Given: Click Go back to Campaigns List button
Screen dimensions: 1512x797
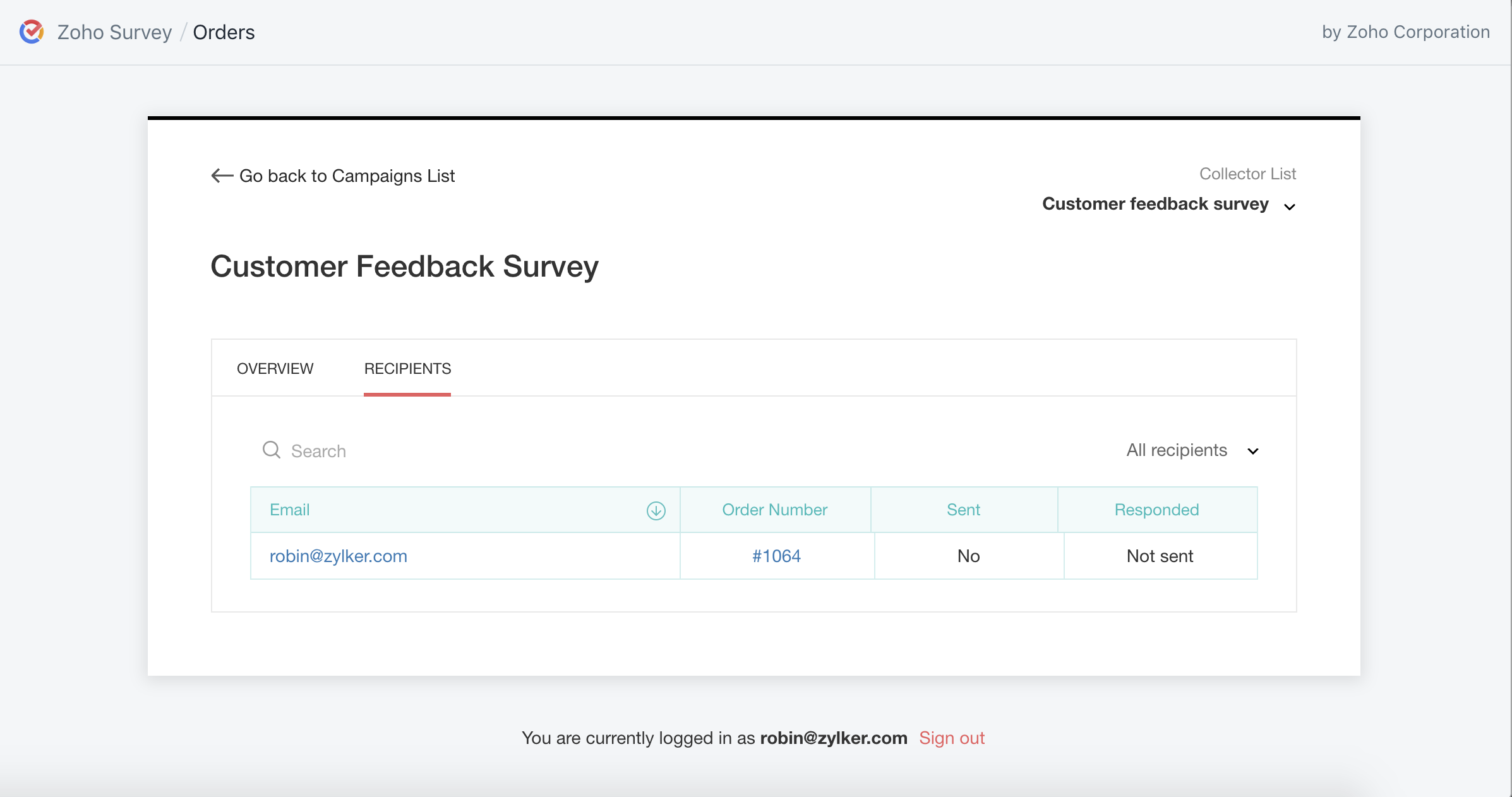Looking at the screenshot, I should click(x=332, y=175).
